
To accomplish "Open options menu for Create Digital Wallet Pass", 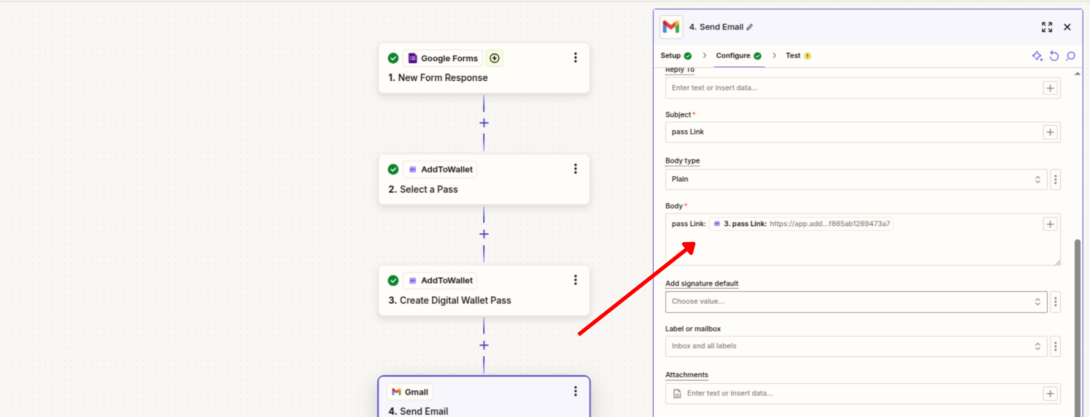I will (x=575, y=280).
